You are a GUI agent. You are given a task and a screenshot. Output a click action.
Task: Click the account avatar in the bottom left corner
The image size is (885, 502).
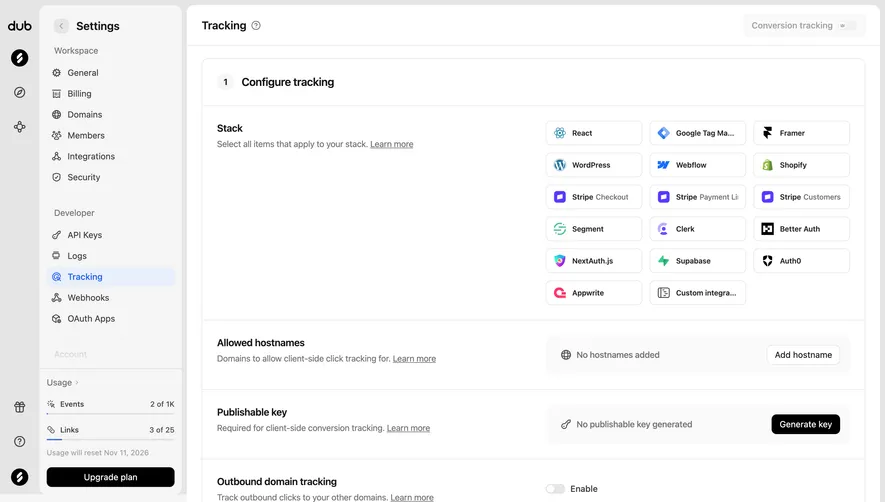[20, 477]
